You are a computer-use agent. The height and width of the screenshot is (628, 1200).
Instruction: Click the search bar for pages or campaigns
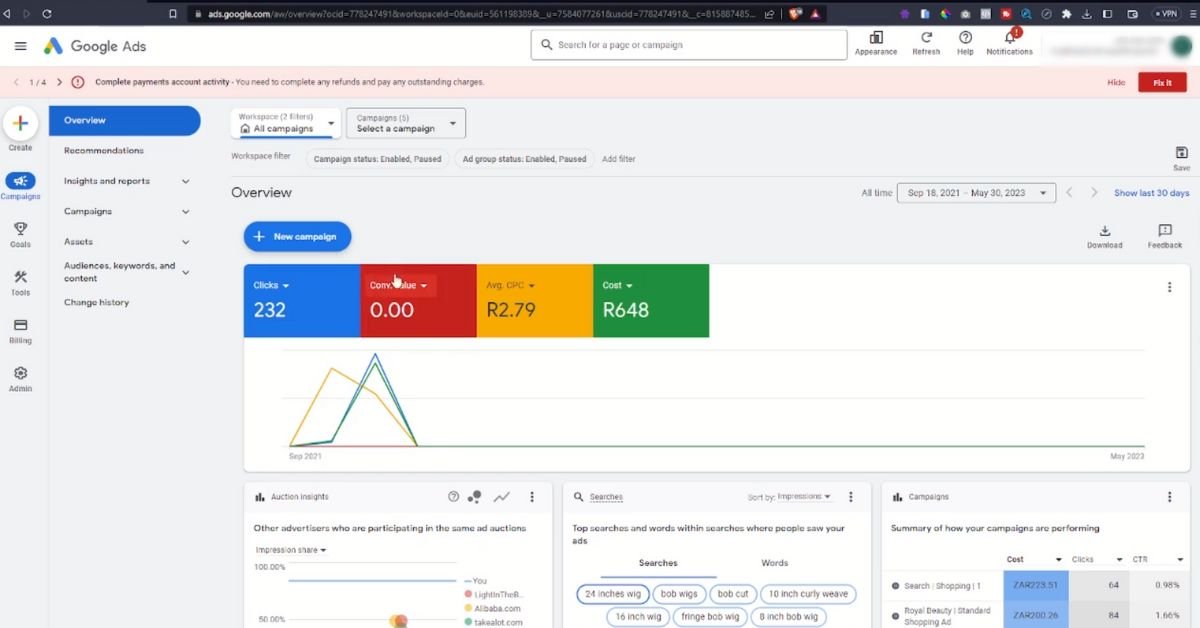[688, 44]
